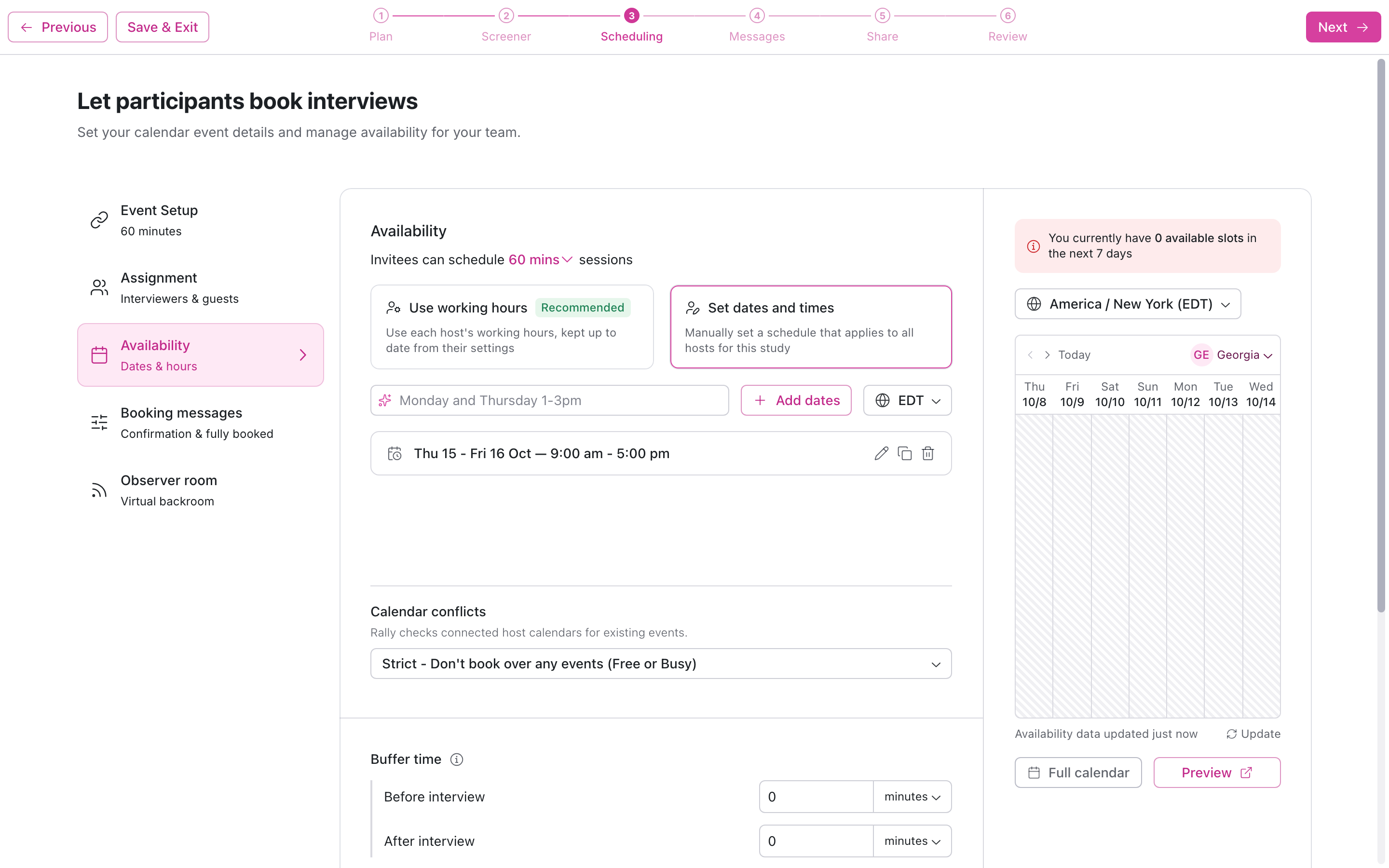Select Use working hours option
The image size is (1389, 868).
(x=512, y=326)
